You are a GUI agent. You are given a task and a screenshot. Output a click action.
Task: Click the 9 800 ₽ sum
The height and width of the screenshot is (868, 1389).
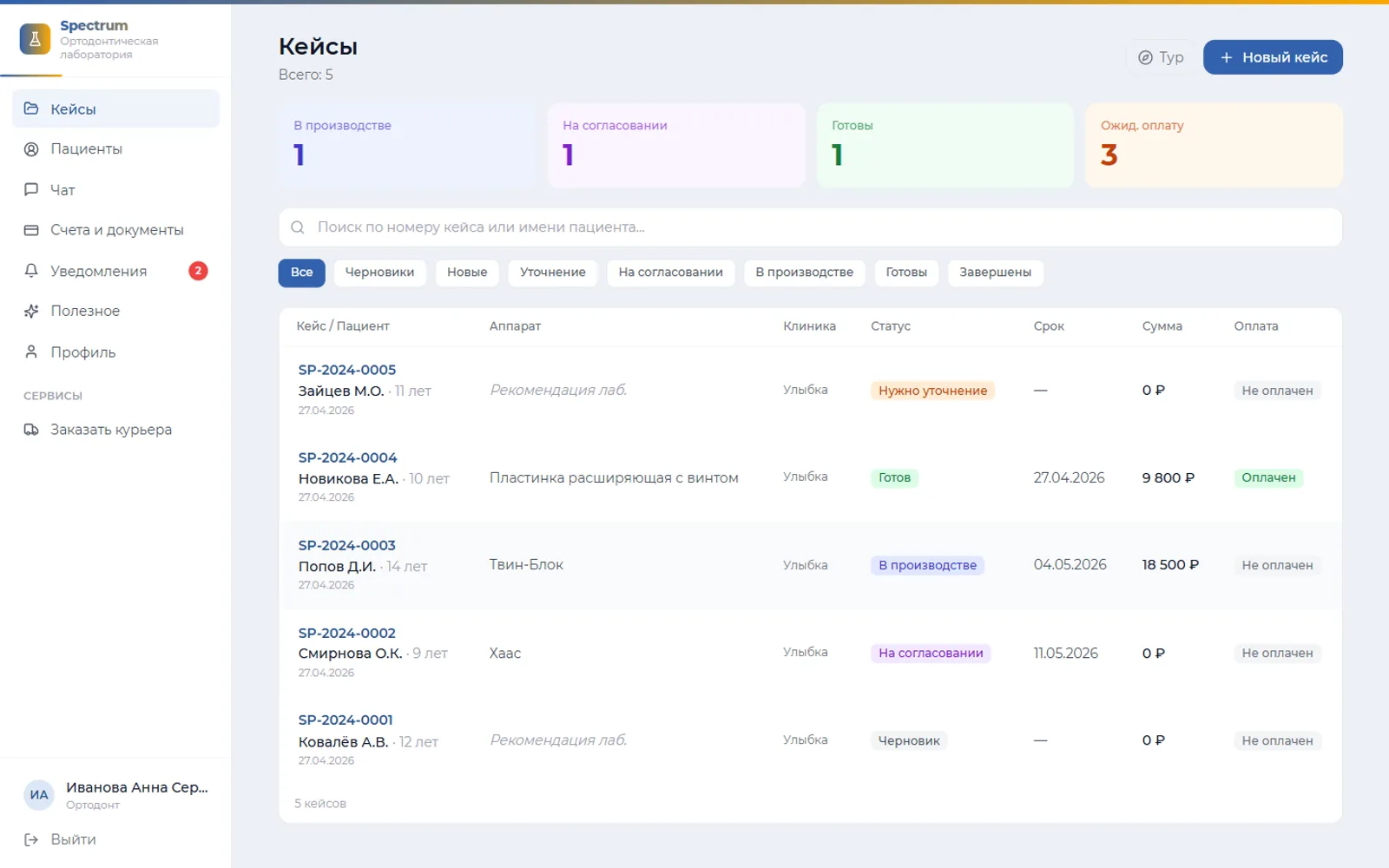coord(1168,477)
